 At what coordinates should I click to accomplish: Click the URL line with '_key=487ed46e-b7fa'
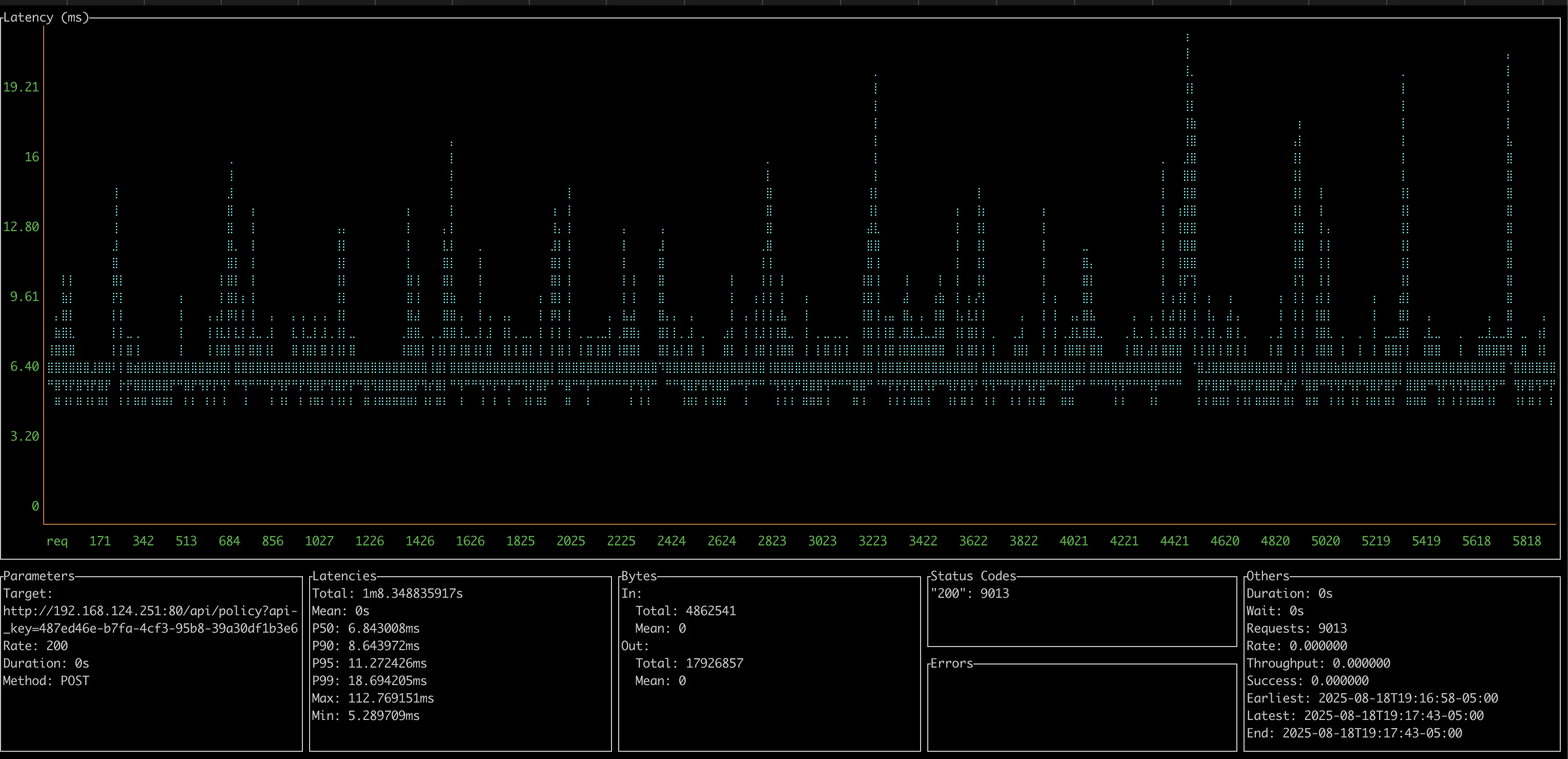coord(150,629)
